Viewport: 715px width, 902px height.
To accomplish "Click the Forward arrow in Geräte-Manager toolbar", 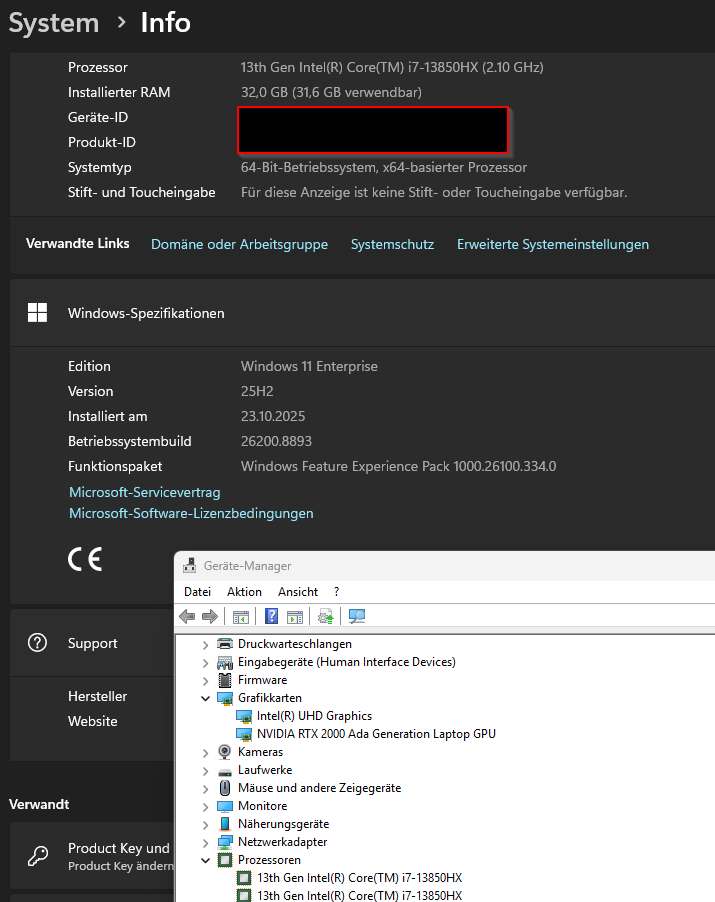I will [210, 617].
